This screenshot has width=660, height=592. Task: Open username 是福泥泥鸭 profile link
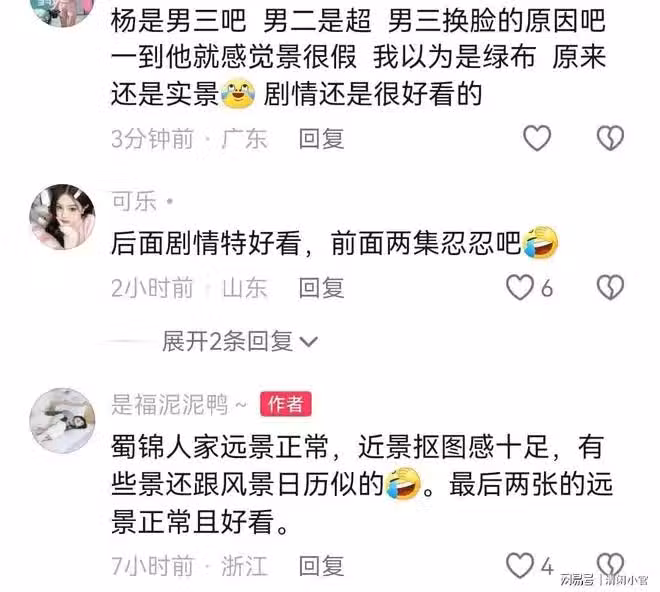[x=170, y=405]
